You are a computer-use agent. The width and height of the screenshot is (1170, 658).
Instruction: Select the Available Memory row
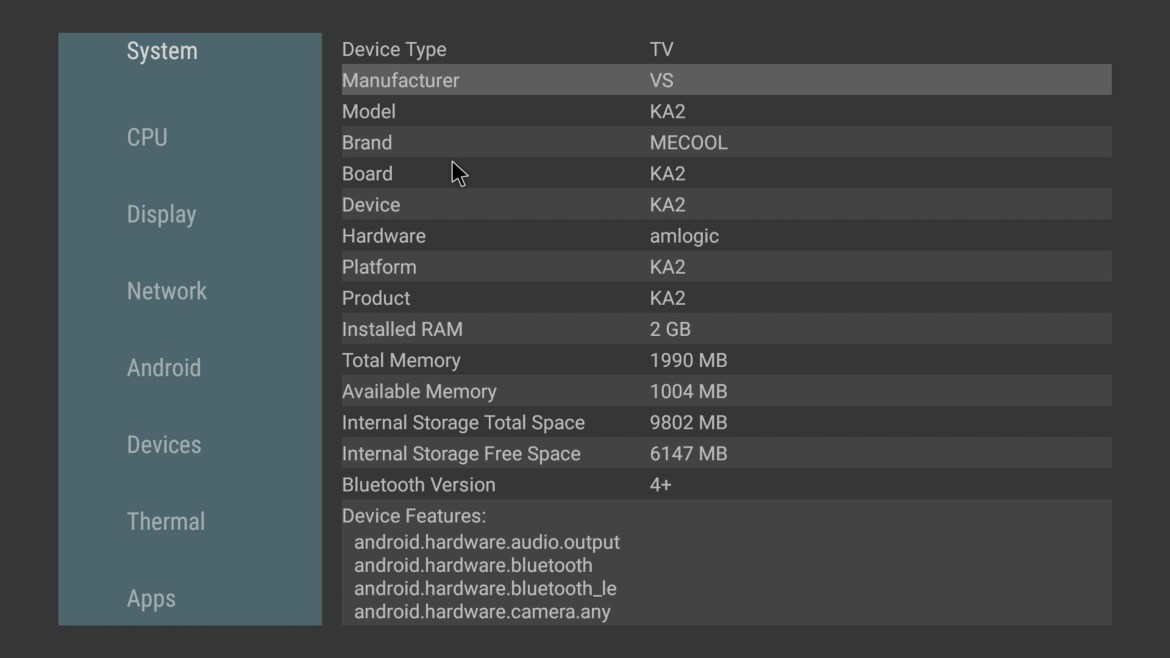pos(726,391)
